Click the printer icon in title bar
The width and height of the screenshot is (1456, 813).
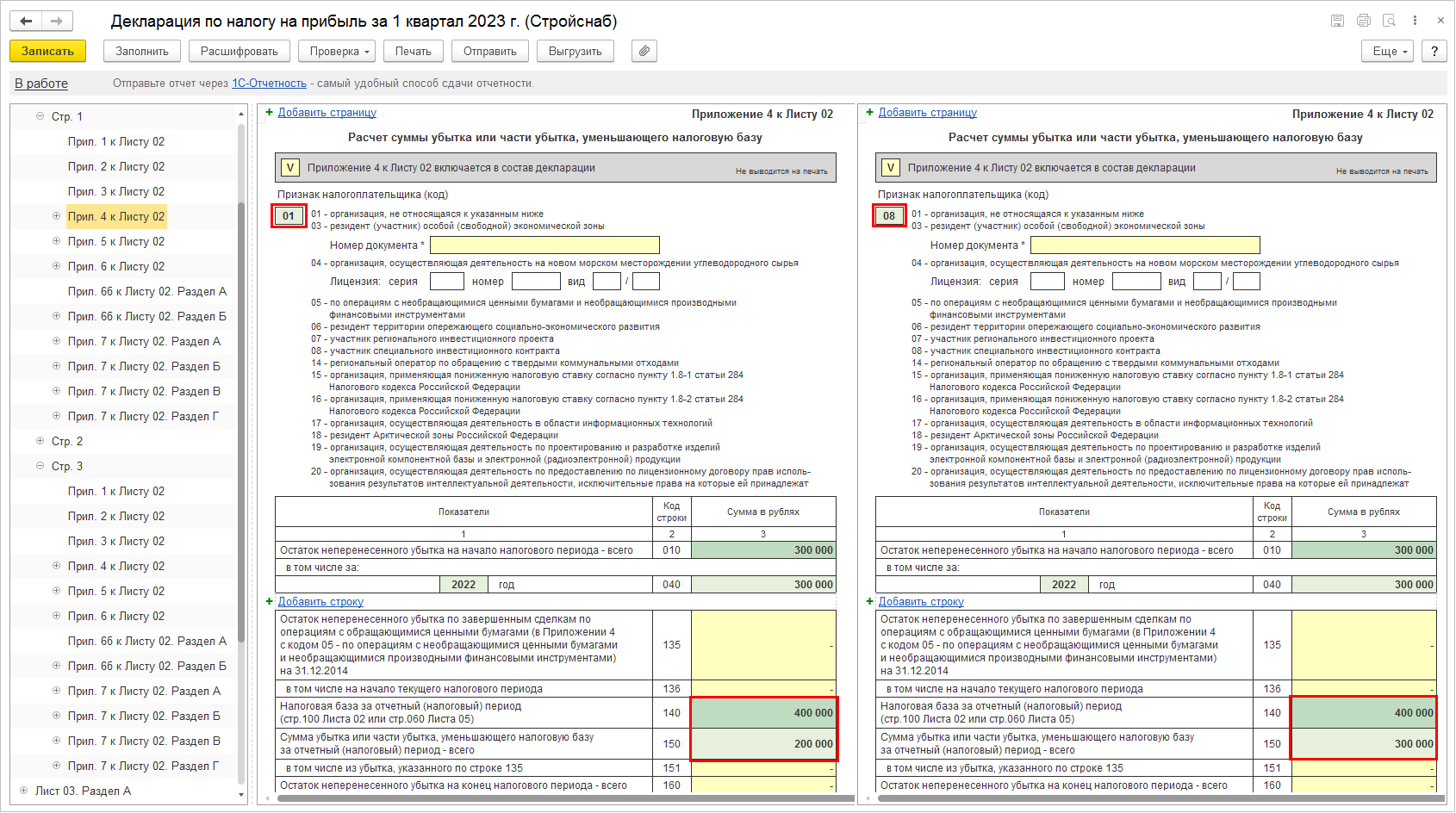point(1363,21)
